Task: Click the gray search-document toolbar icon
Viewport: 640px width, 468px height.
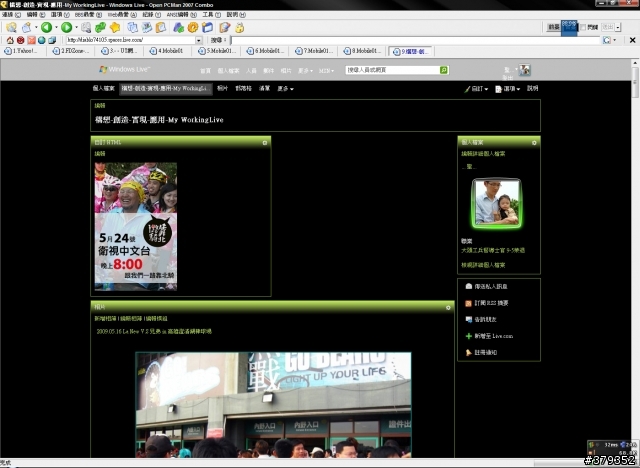Action: pyautogui.click(x=86, y=27)
